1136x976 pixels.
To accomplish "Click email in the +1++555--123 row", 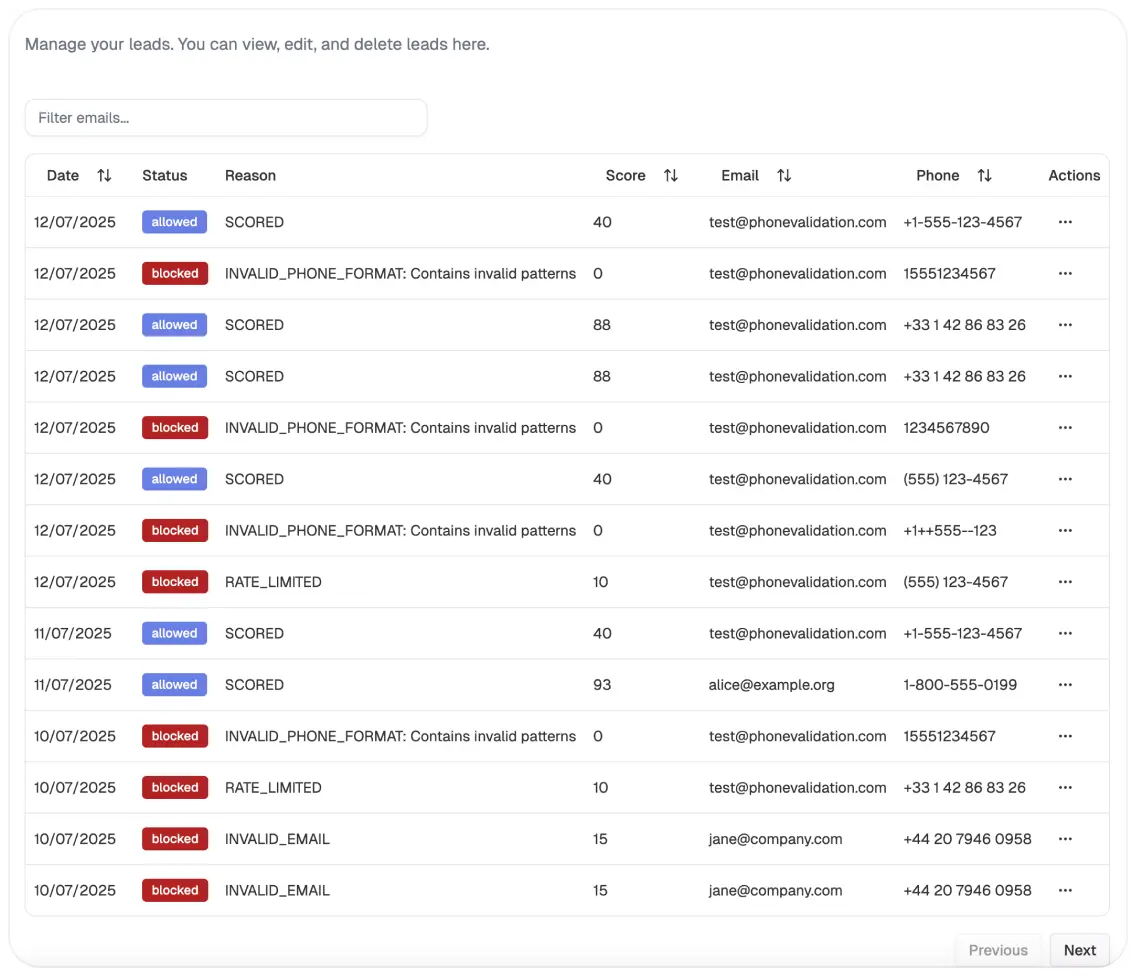I will [x=798, y=530].
